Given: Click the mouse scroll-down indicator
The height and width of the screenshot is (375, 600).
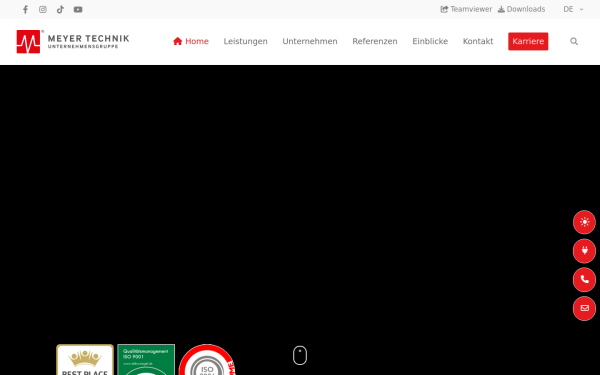Looking at the screenshot, I should (x=300, y=355).
